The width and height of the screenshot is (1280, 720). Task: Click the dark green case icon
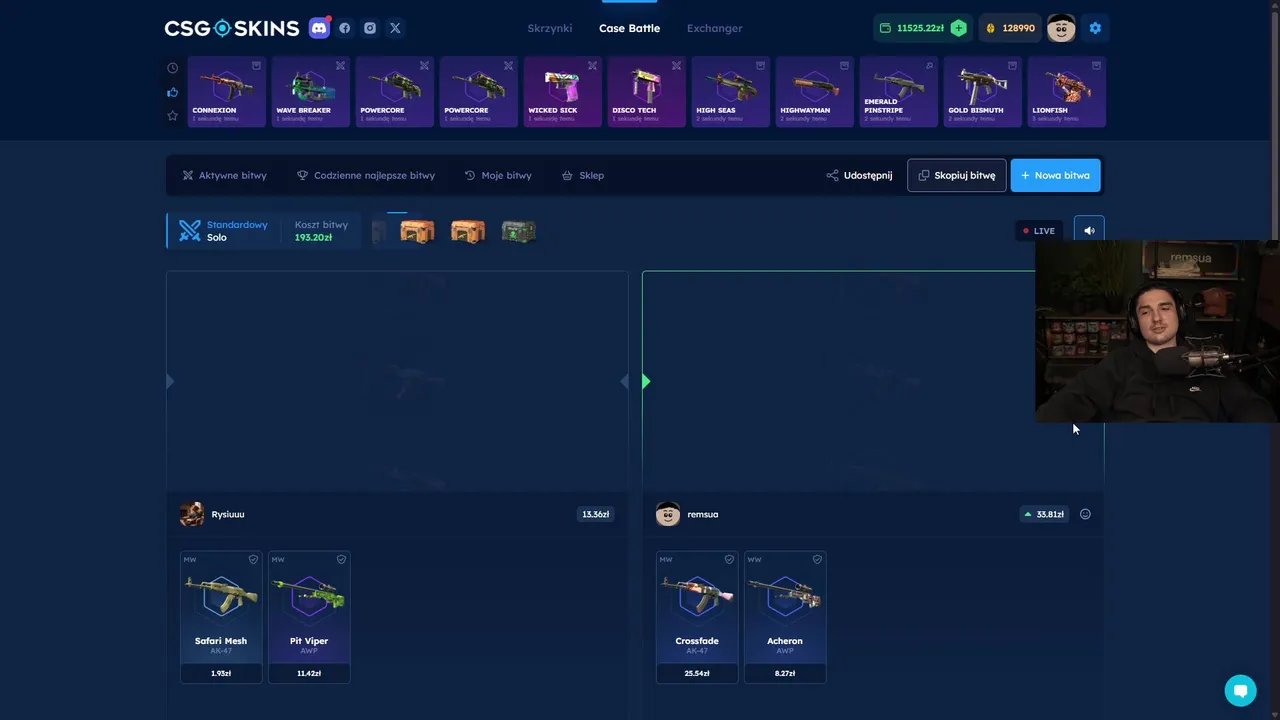click(518, 232)
